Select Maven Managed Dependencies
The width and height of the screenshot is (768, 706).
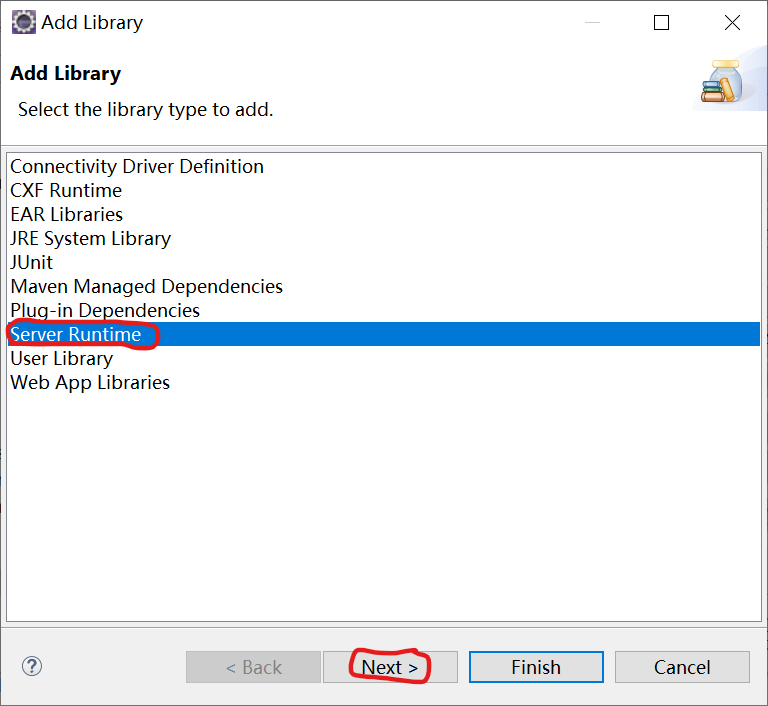pos(146,287)
